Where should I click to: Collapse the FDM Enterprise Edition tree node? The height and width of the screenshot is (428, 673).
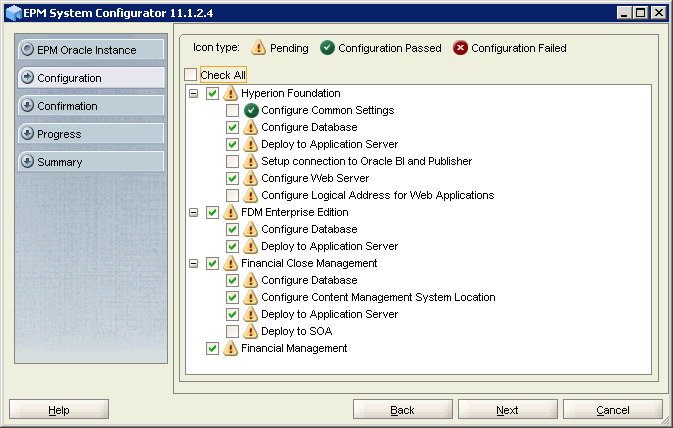pos(194,212)
